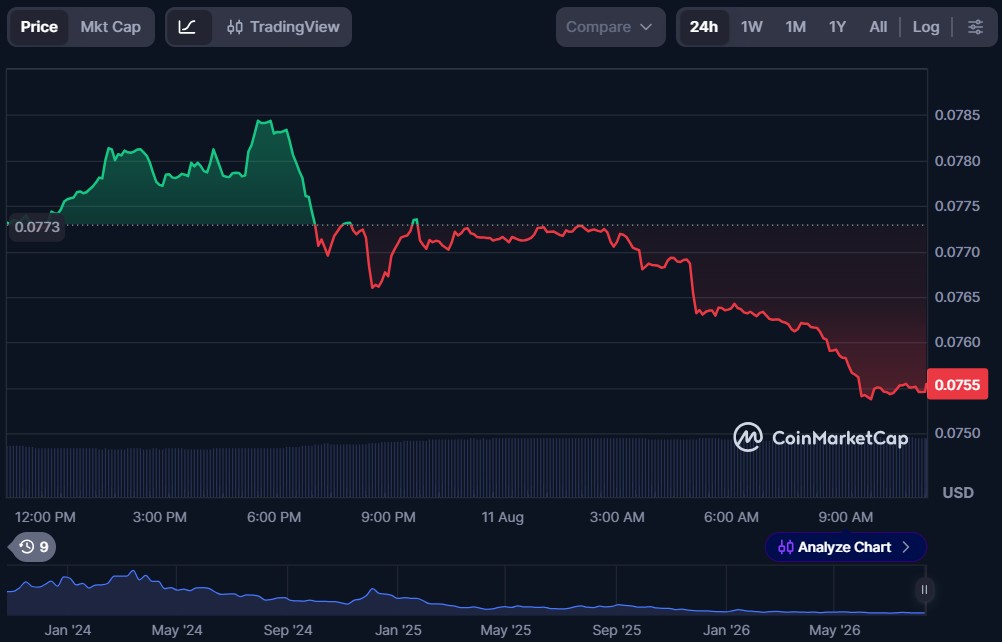Click the 0.0765 price axis label
The image size is (1002, 642).
pyautogui.click(x=957, y=297)
